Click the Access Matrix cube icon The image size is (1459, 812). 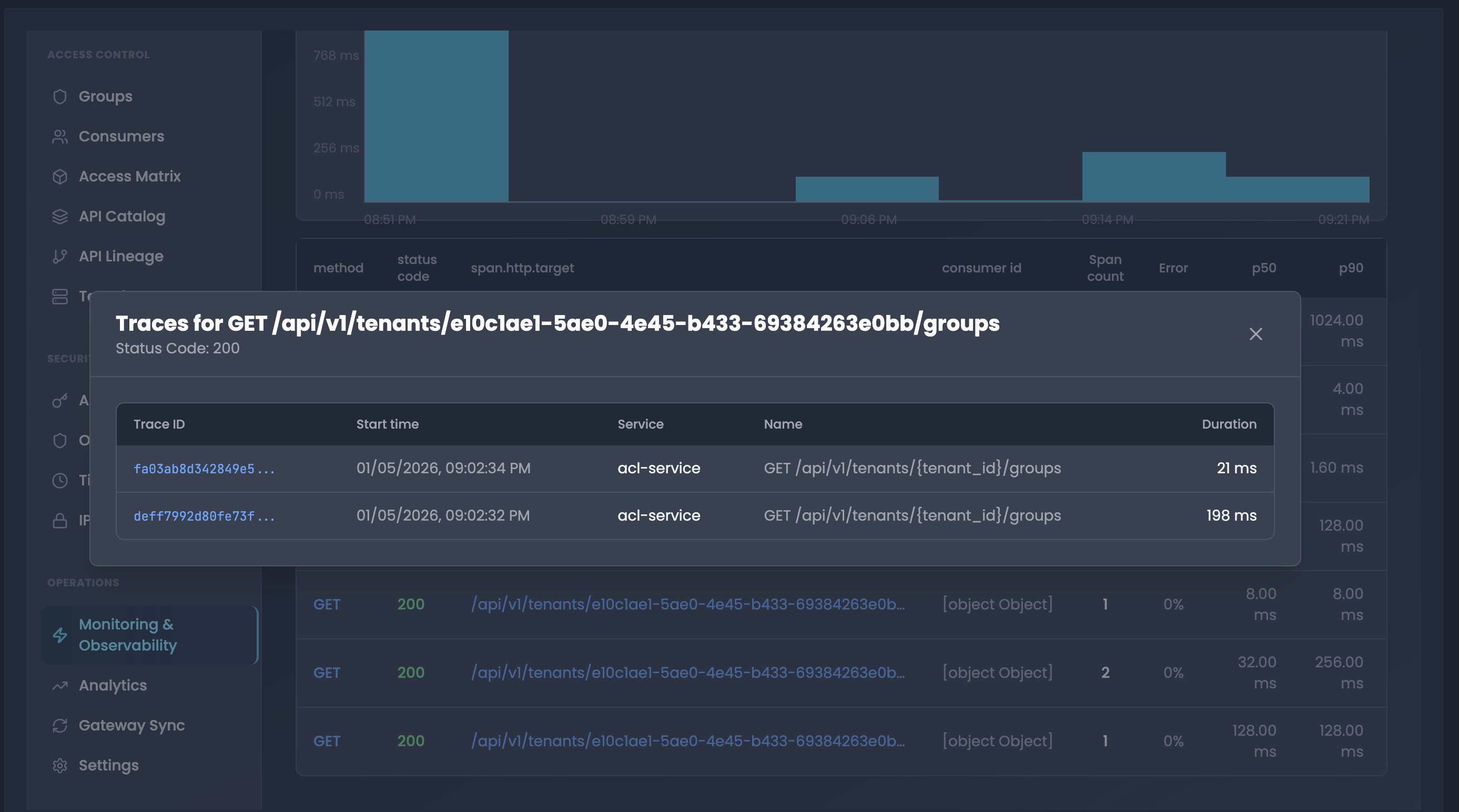[60, 177]
